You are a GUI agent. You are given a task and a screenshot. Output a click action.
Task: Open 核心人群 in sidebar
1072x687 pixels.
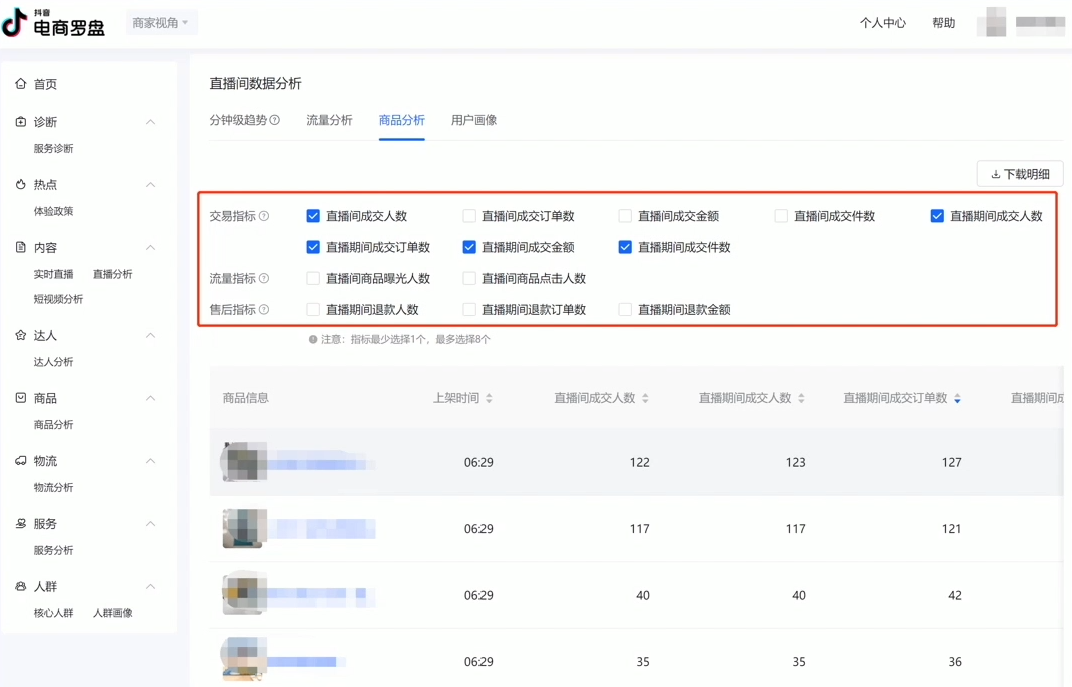(53, 613)
